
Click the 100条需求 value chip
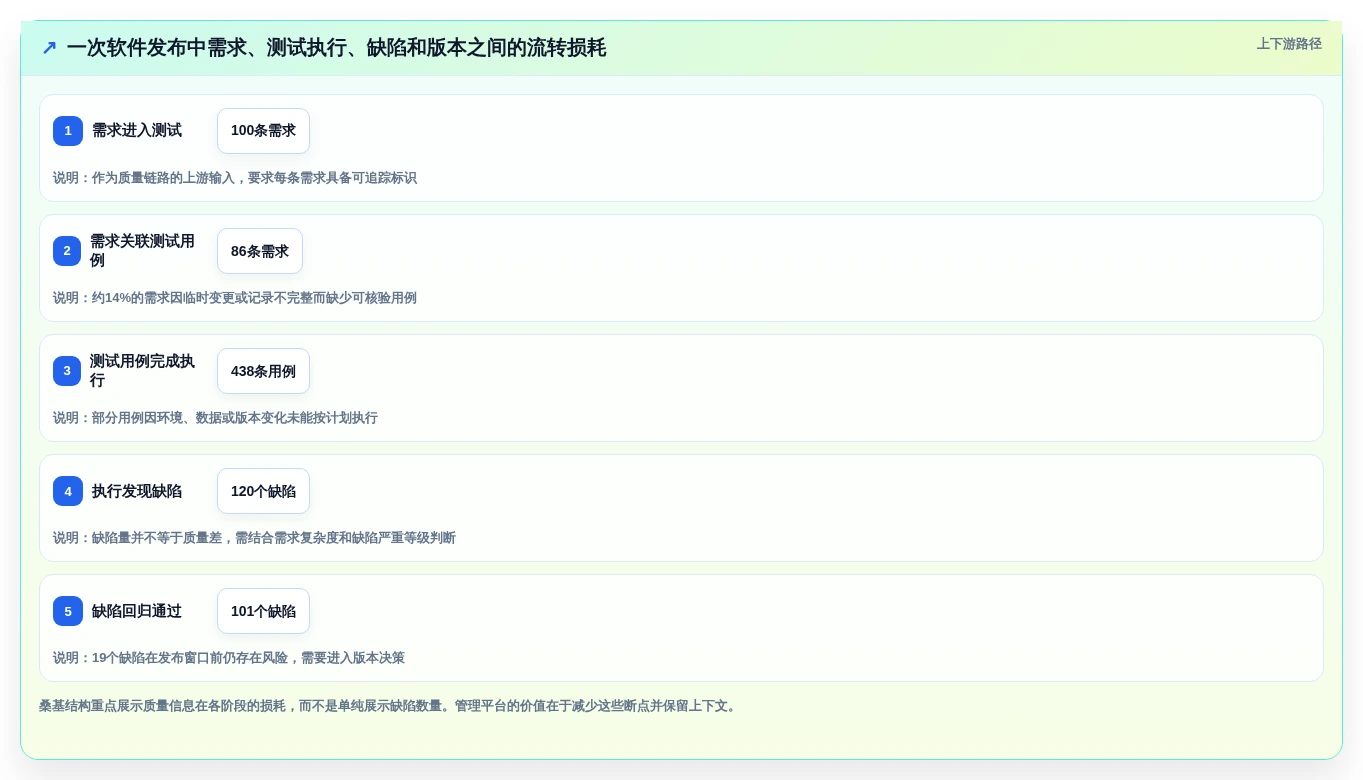click(263, 131)
